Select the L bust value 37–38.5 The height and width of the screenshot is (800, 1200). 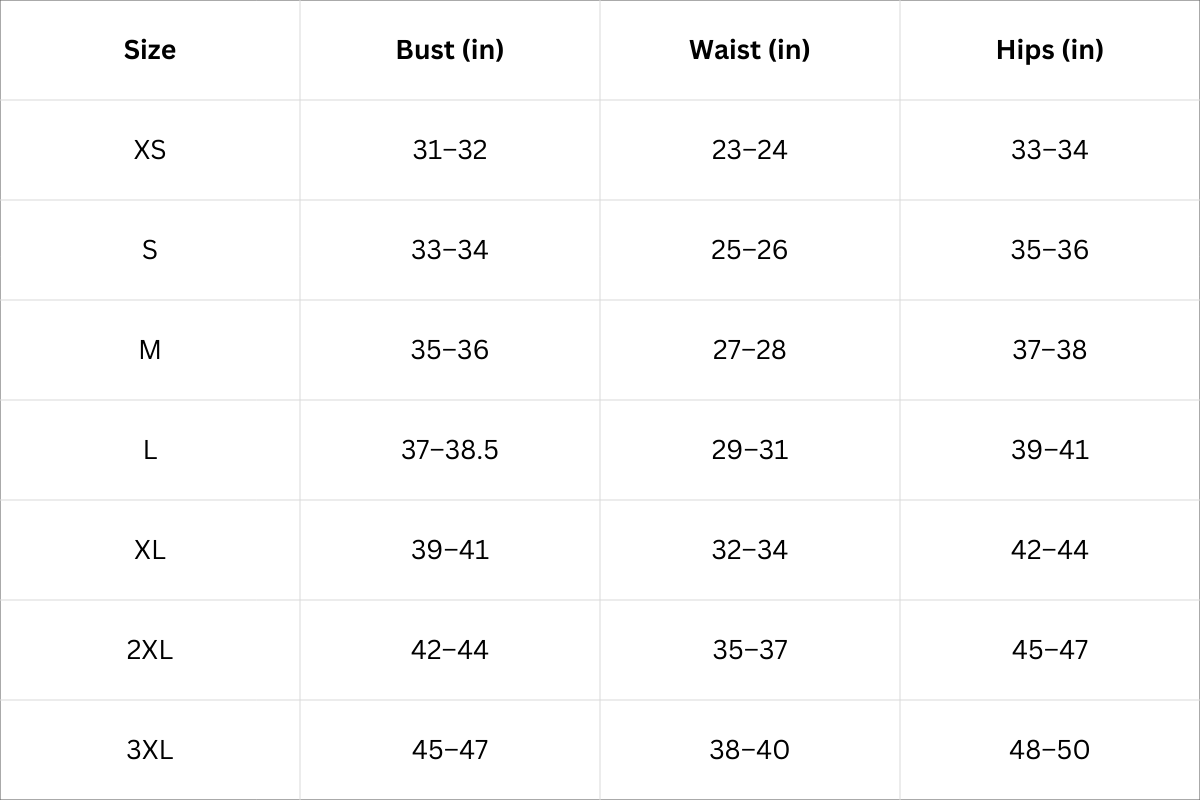pyautogui.click(x=450, y=450)
